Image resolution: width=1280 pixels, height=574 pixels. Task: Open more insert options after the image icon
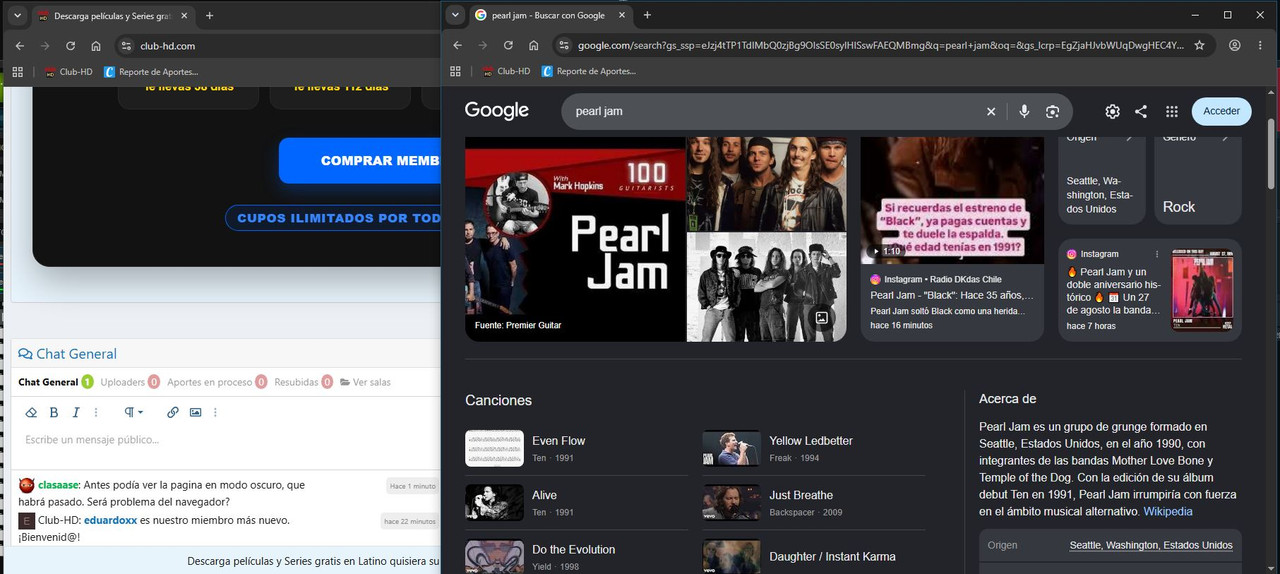point(215,412)
